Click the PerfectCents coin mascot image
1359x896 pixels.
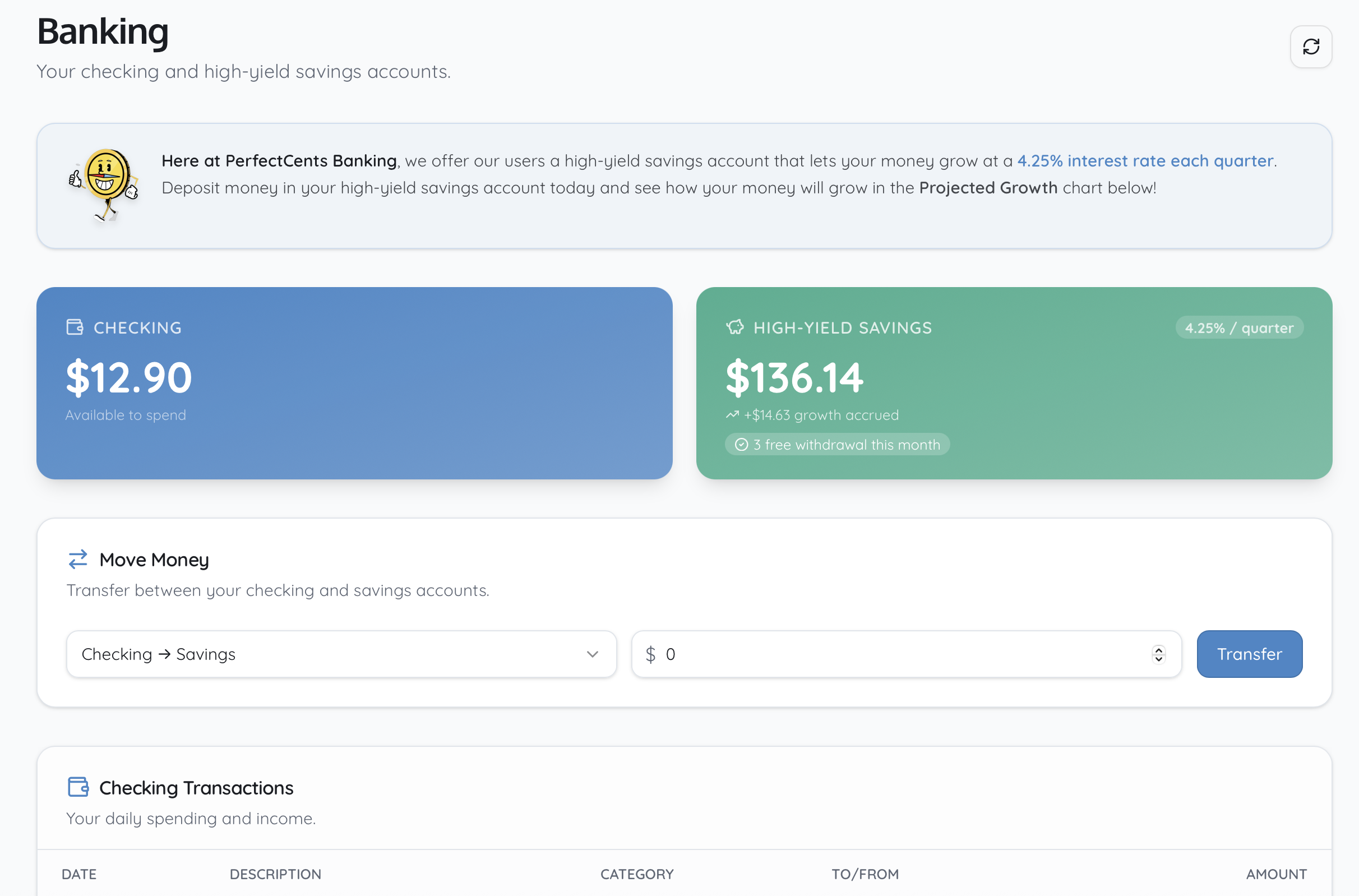104,185
